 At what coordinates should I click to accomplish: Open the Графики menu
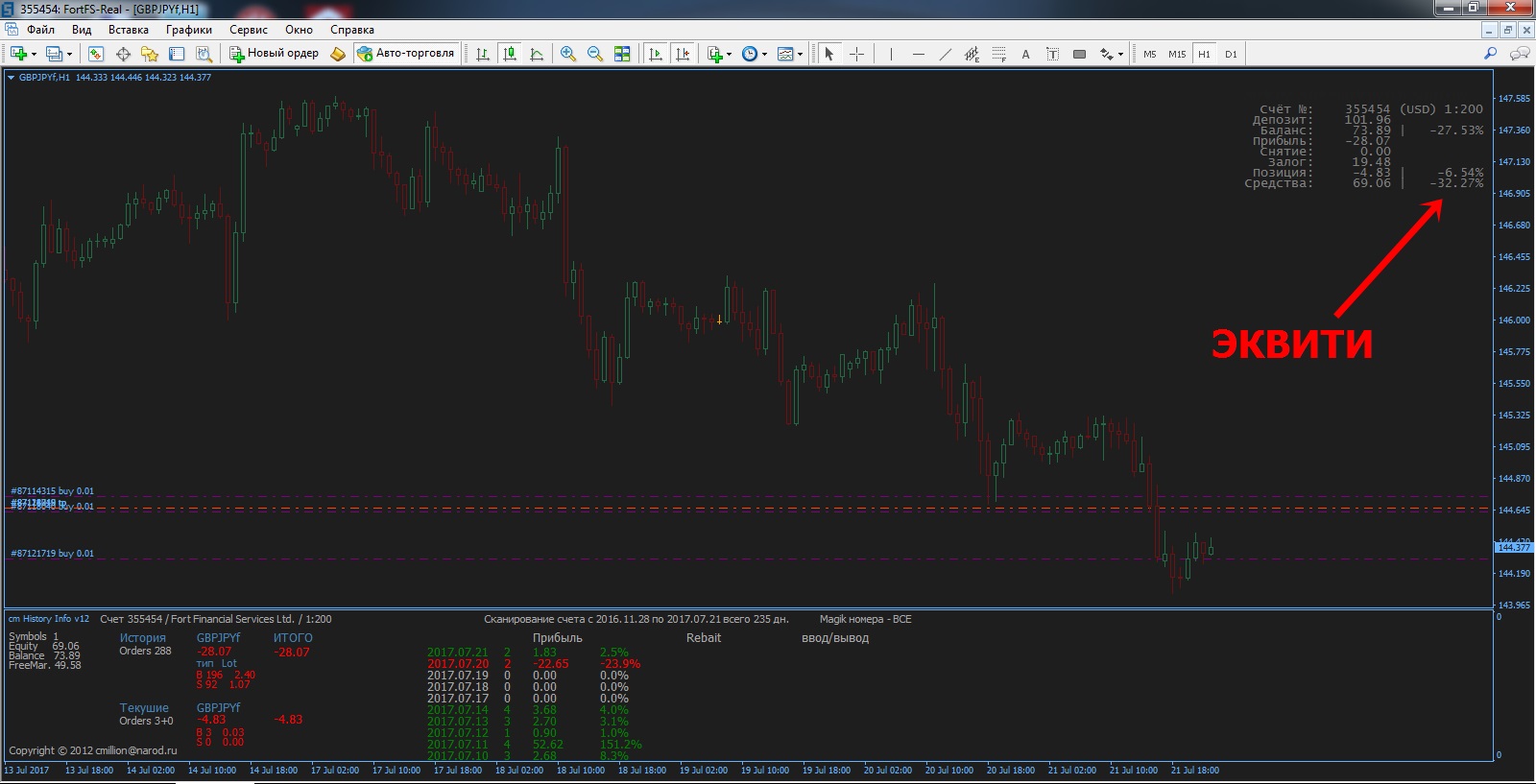coord(188,30)
